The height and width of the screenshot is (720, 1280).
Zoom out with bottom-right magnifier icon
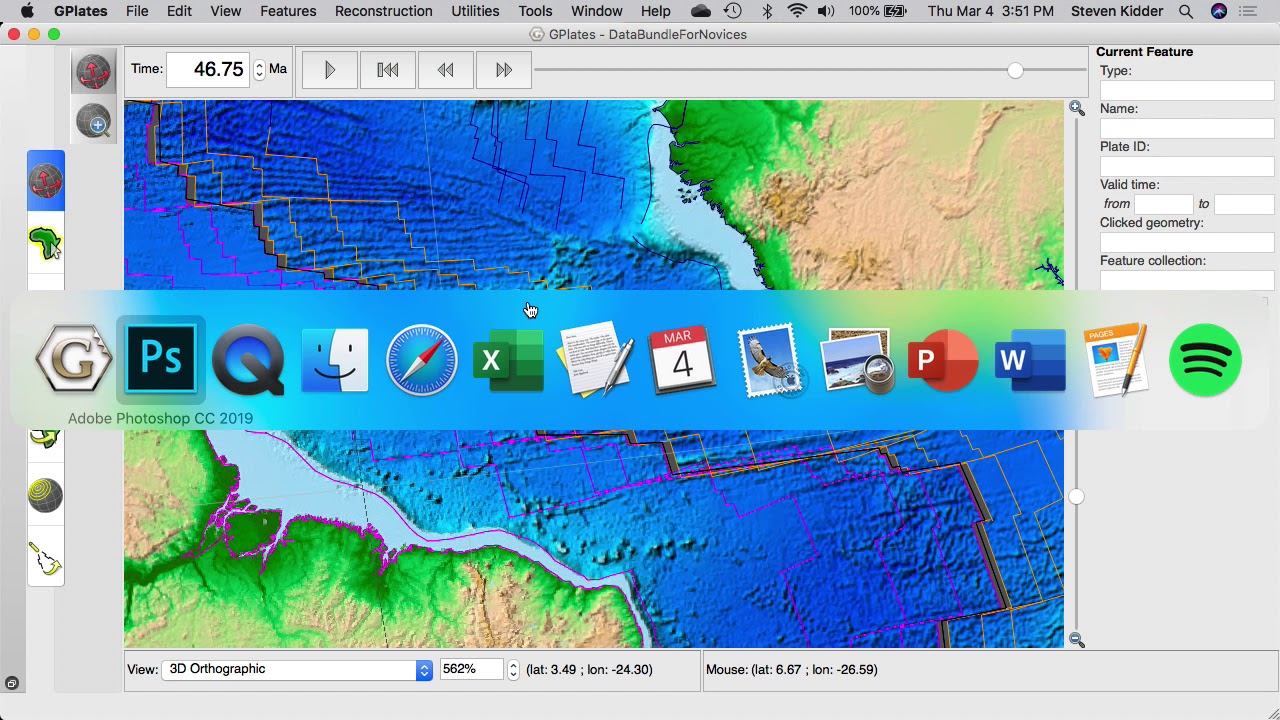(1076, 639)
